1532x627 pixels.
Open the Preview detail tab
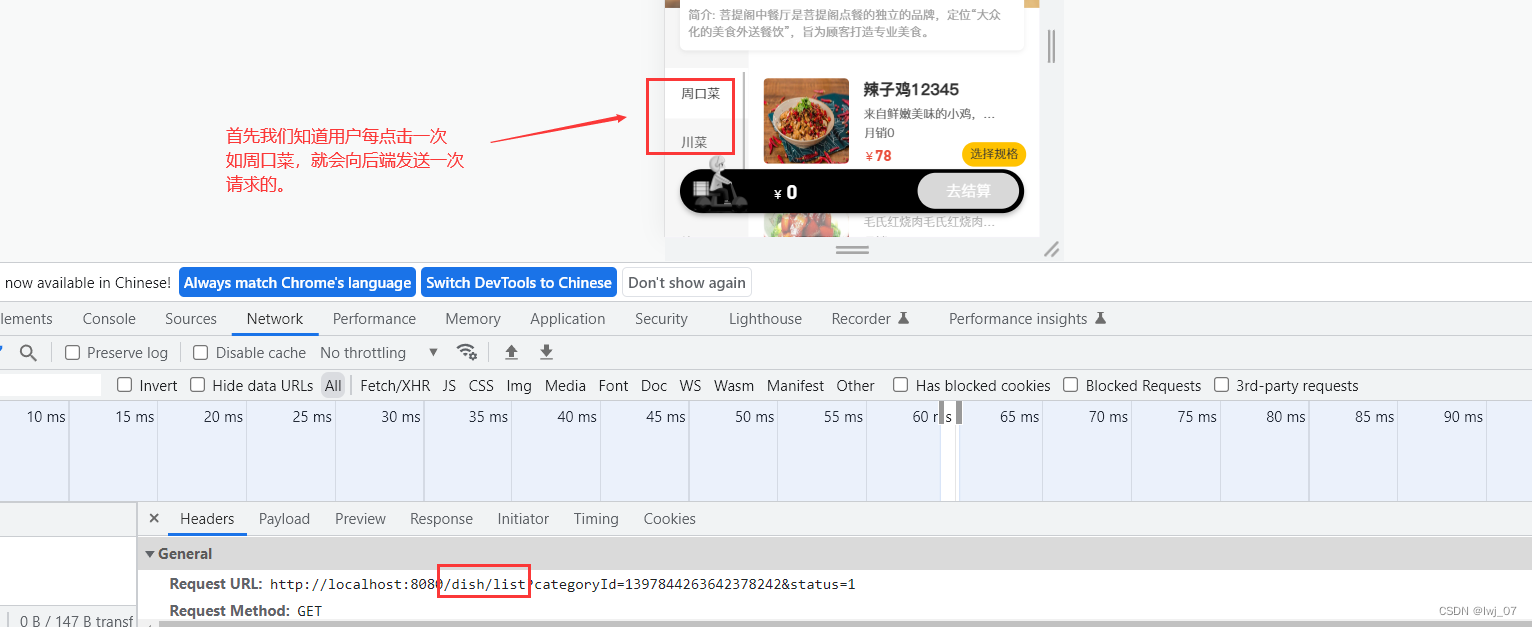360,519
